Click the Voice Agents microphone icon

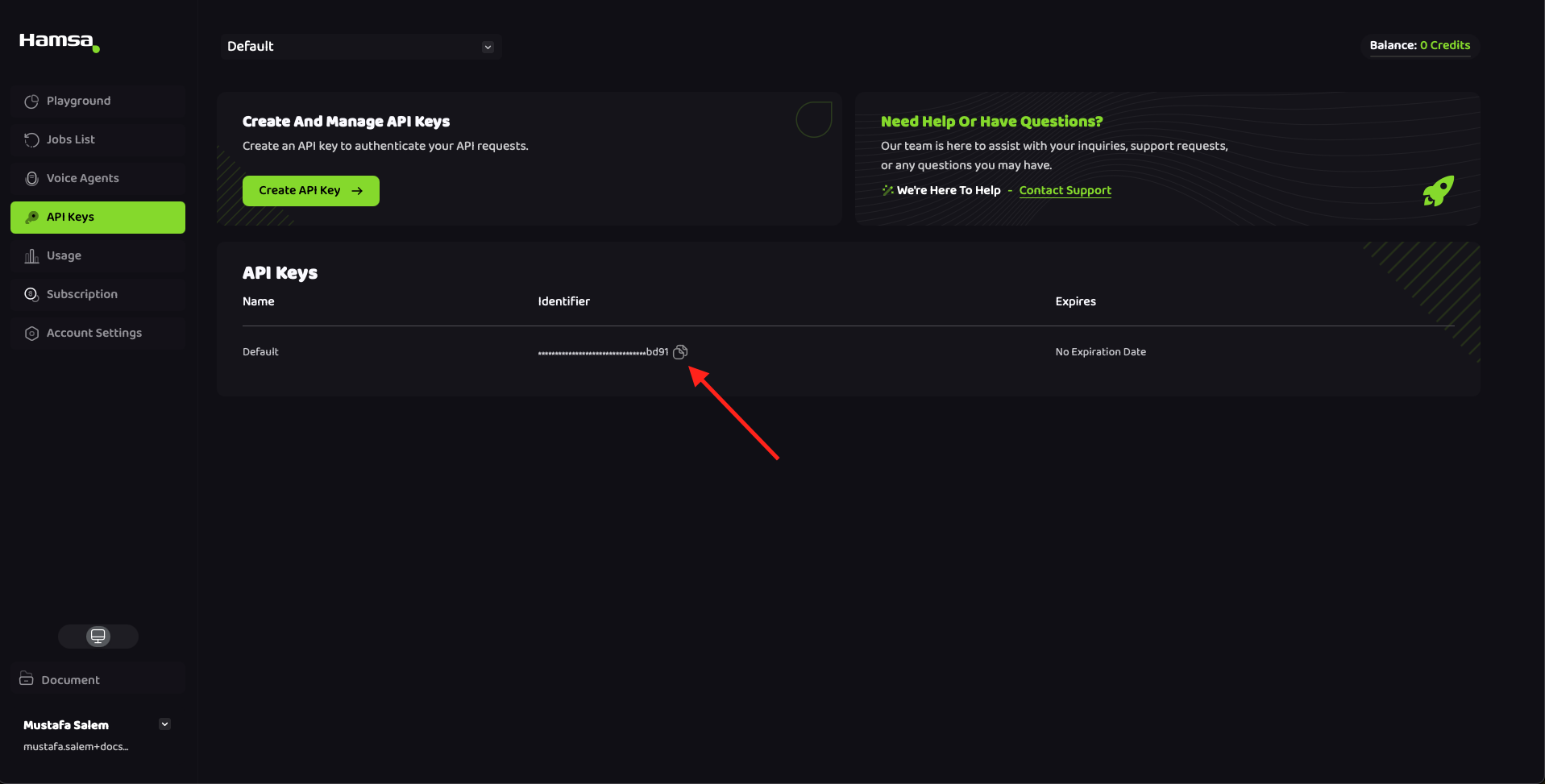(x=31, y=179)
